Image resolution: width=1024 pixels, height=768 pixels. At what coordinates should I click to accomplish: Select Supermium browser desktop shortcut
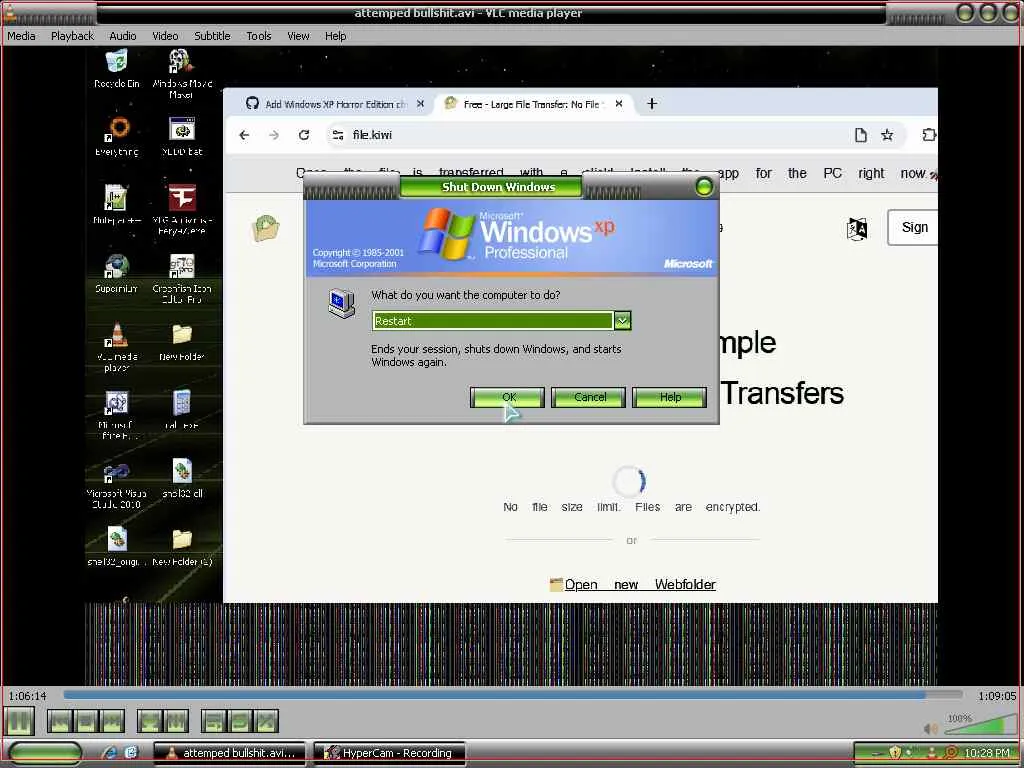[x=116, y=274]
